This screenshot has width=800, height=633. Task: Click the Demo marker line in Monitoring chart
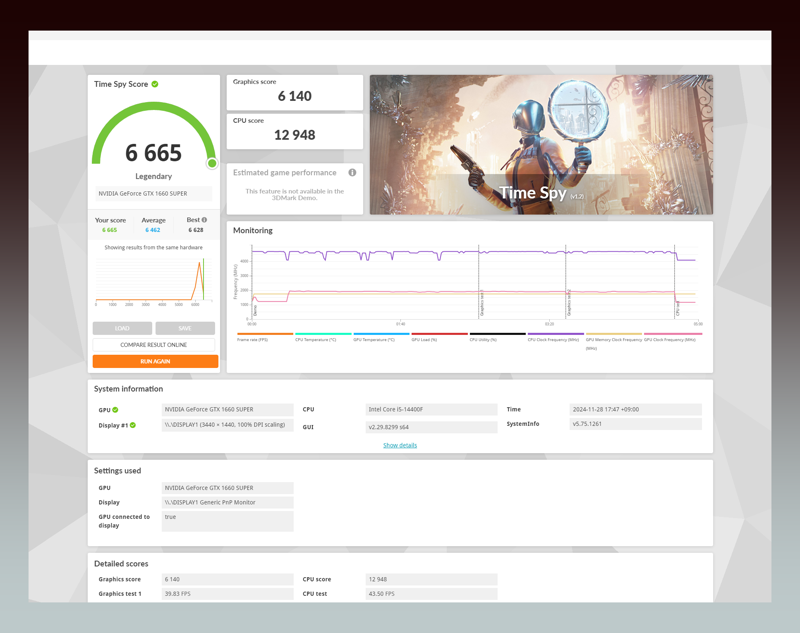252,282
